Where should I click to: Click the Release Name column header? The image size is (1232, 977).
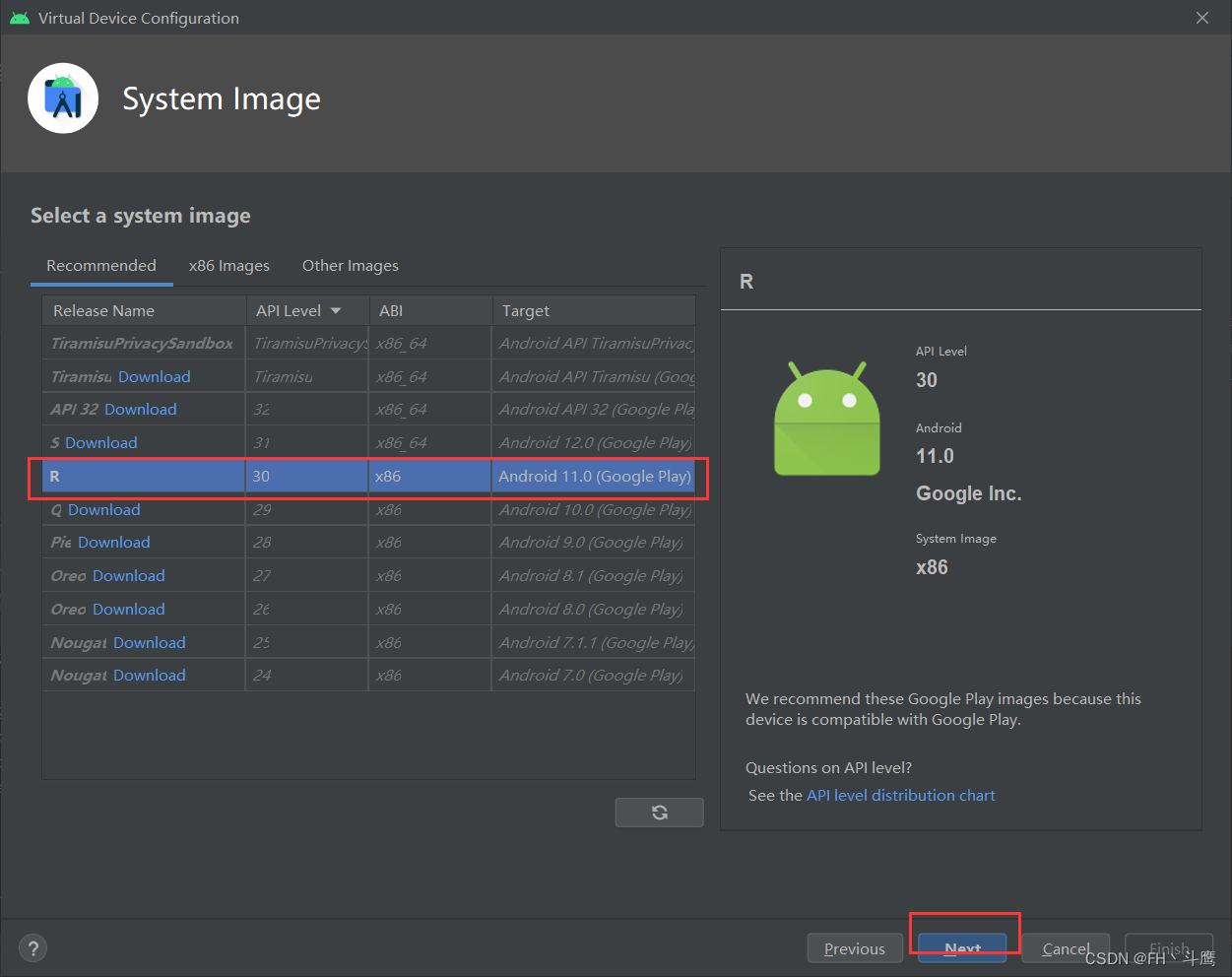point(144,311)
